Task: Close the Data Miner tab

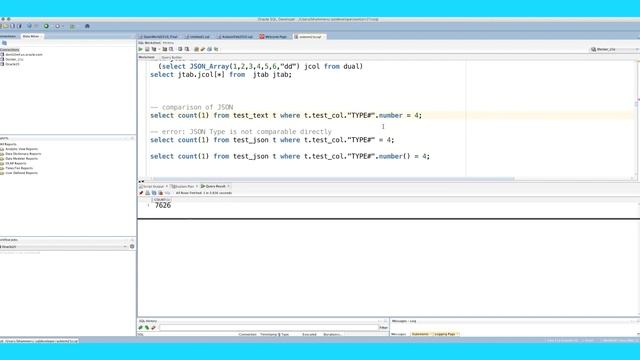Action: point(41,36)
